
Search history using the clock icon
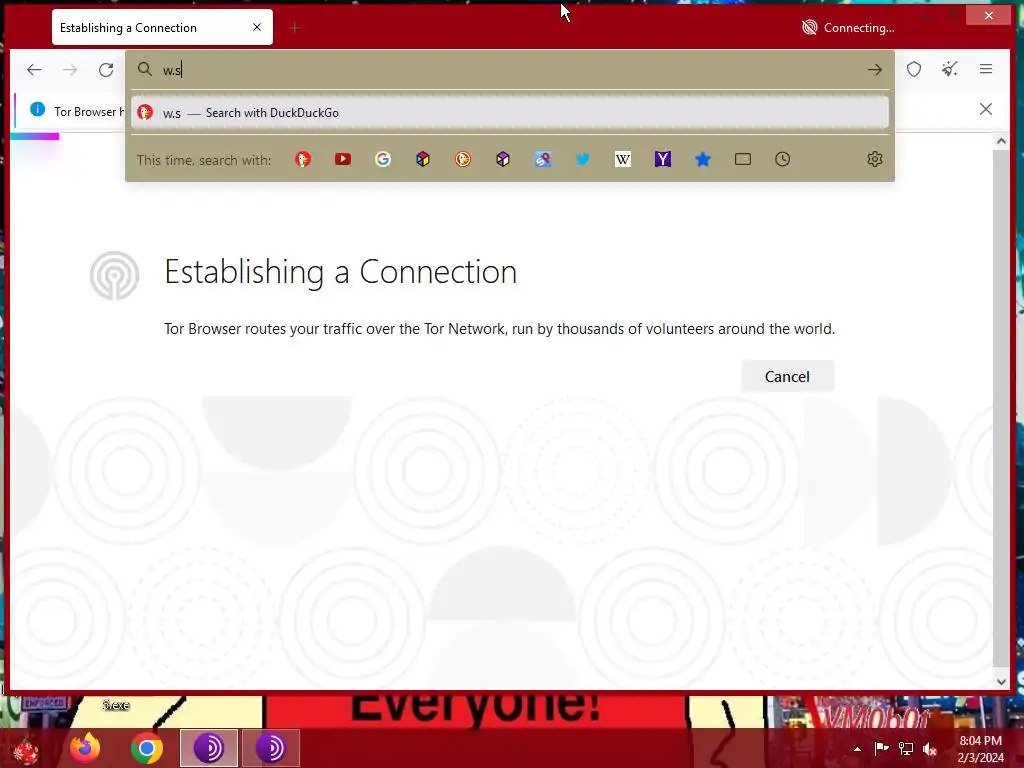(x=782, y=159)
